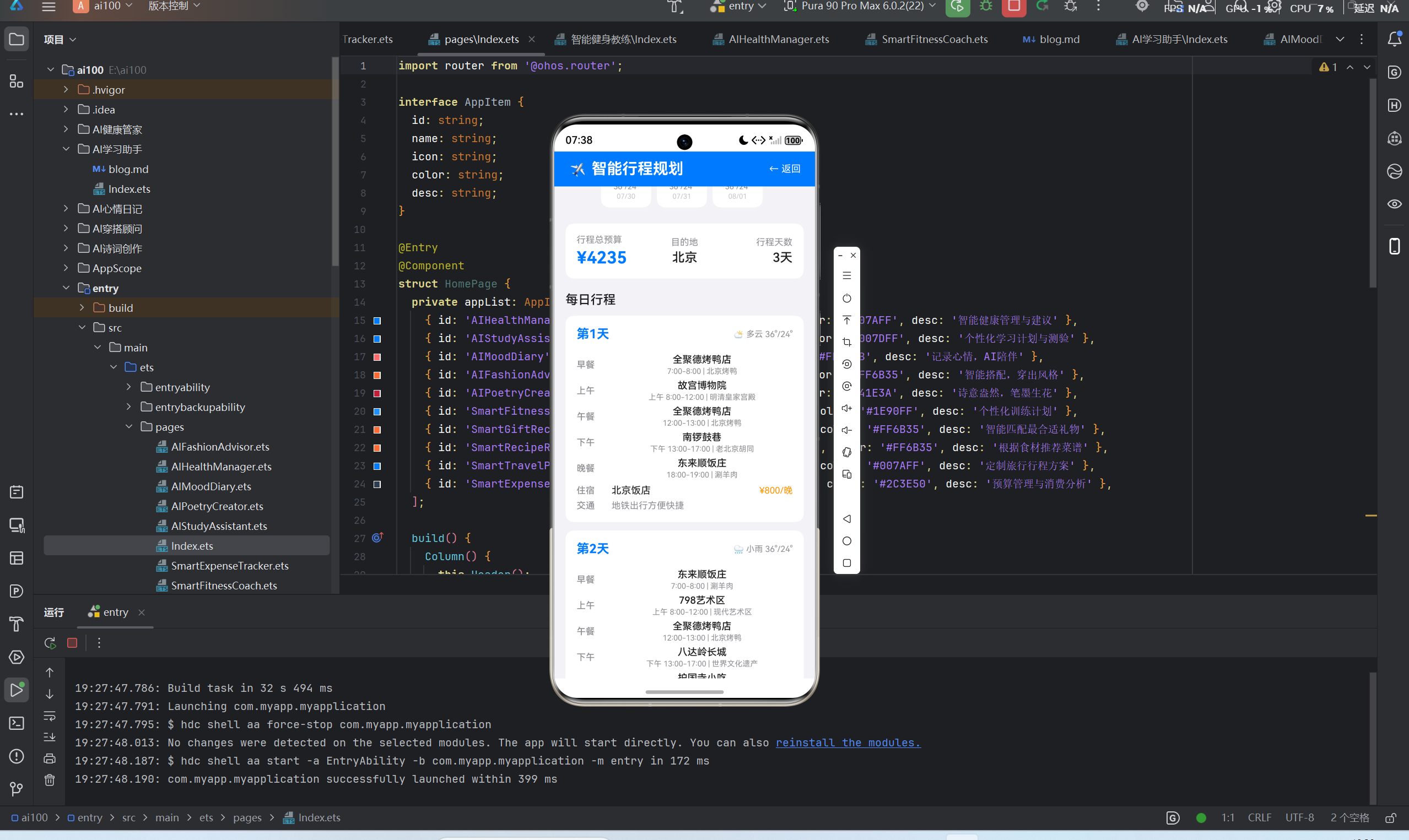The image size is (1409, 840).
Task: Open the Project tool window folder icon
Action: (17, 39)
